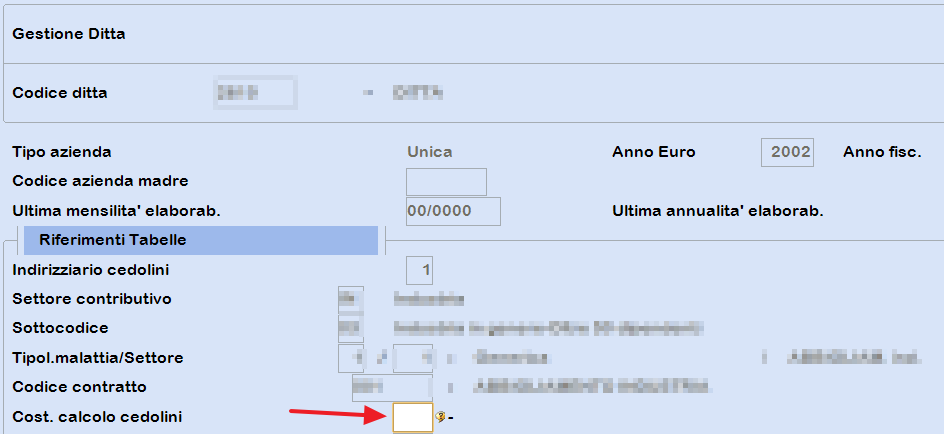944x434 pixels.
Task: Focus the Codice azienda madre field
Action: click(446, 182)
